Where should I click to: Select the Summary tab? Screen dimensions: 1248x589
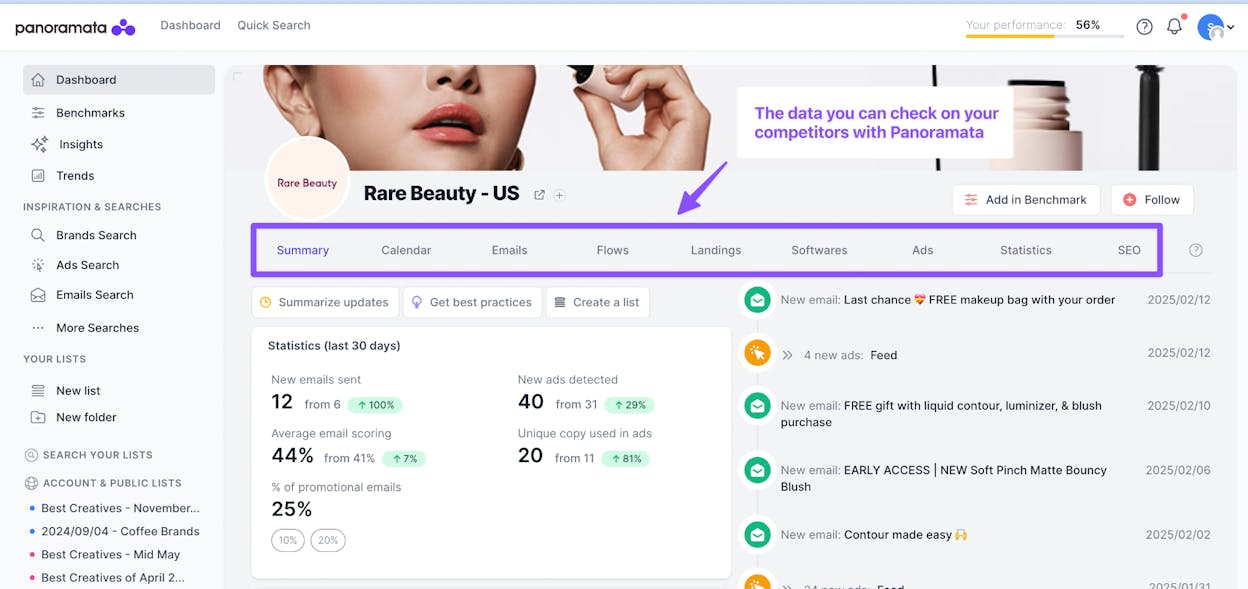pos(303,250)
